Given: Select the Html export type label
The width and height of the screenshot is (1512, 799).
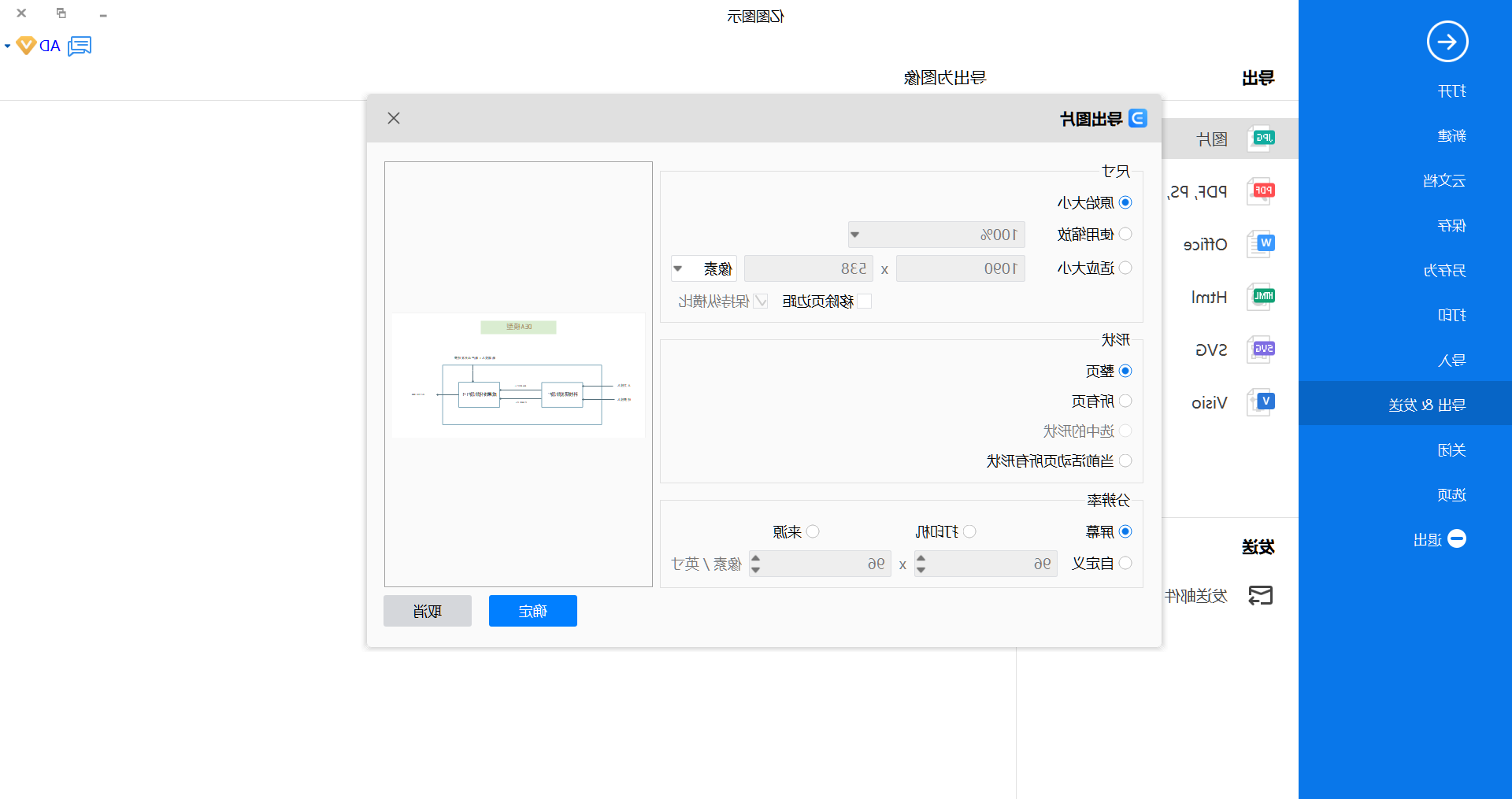Looking at the screenshot, I should (1209, 298).
